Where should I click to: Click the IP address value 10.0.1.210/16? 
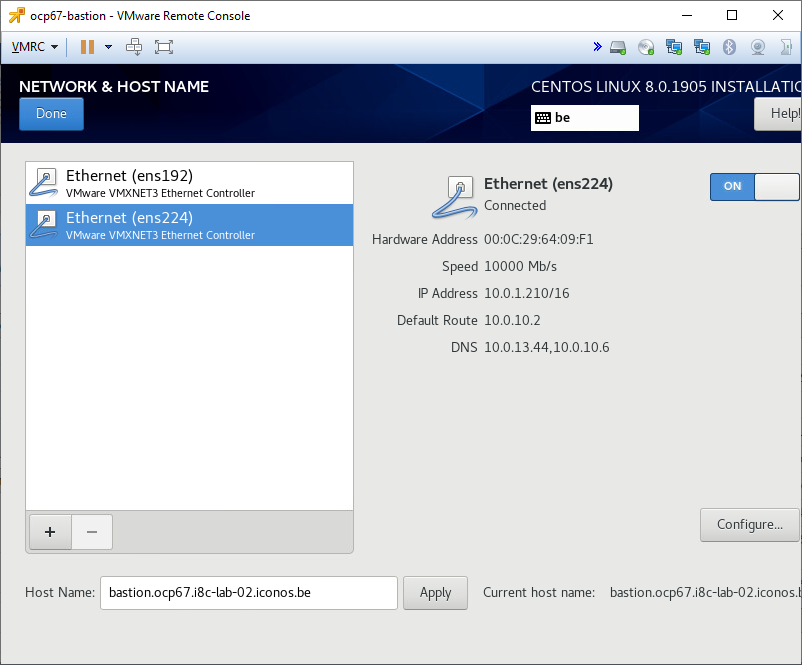526,294
